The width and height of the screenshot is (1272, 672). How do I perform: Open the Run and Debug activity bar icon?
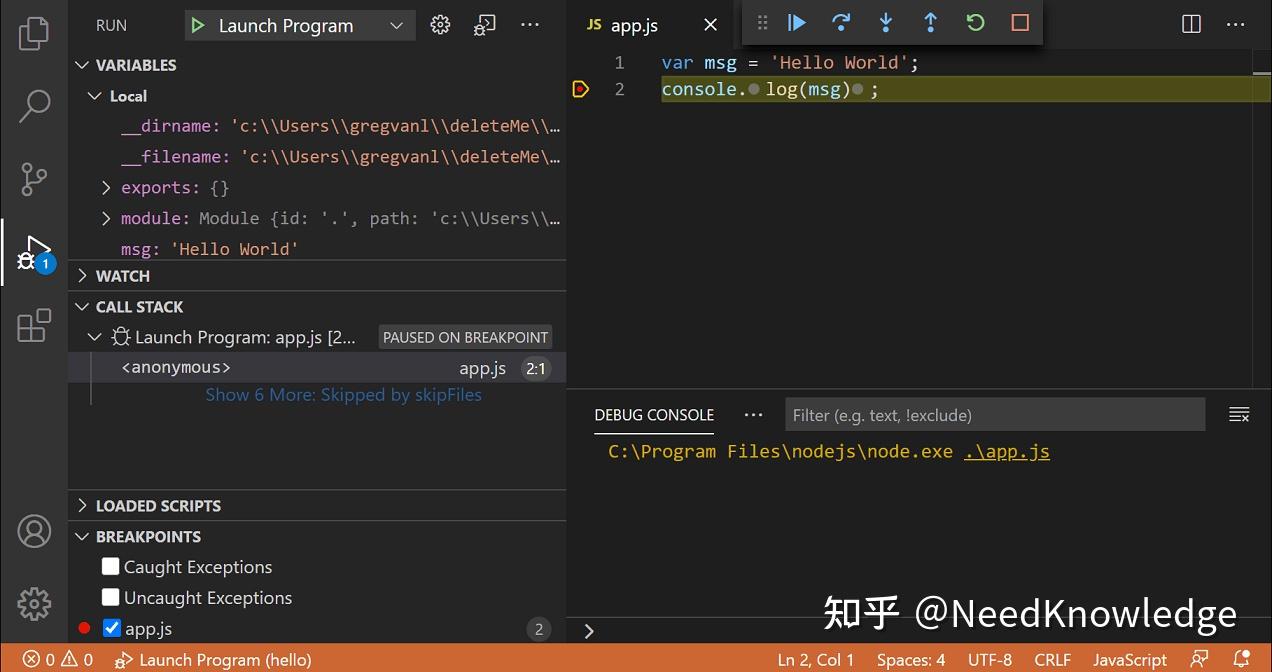coord(34,252)
